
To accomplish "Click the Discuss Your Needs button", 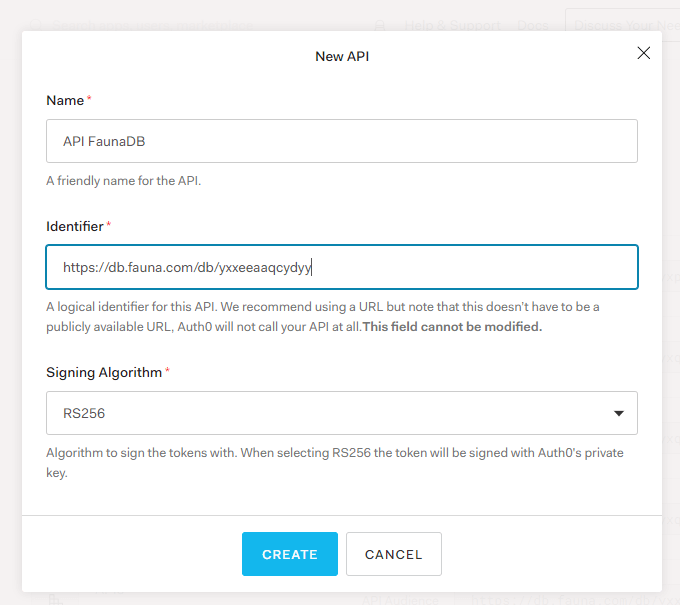I will 622,25.
